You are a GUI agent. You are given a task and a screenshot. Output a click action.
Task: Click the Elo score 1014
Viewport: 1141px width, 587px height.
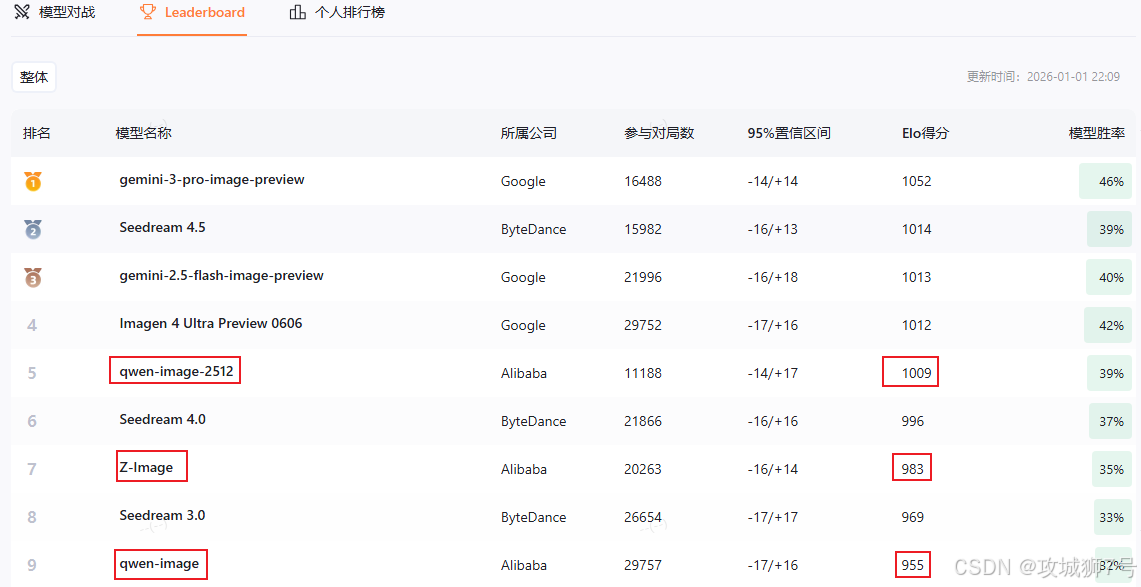pyautogui.click(x=916, y=229)
